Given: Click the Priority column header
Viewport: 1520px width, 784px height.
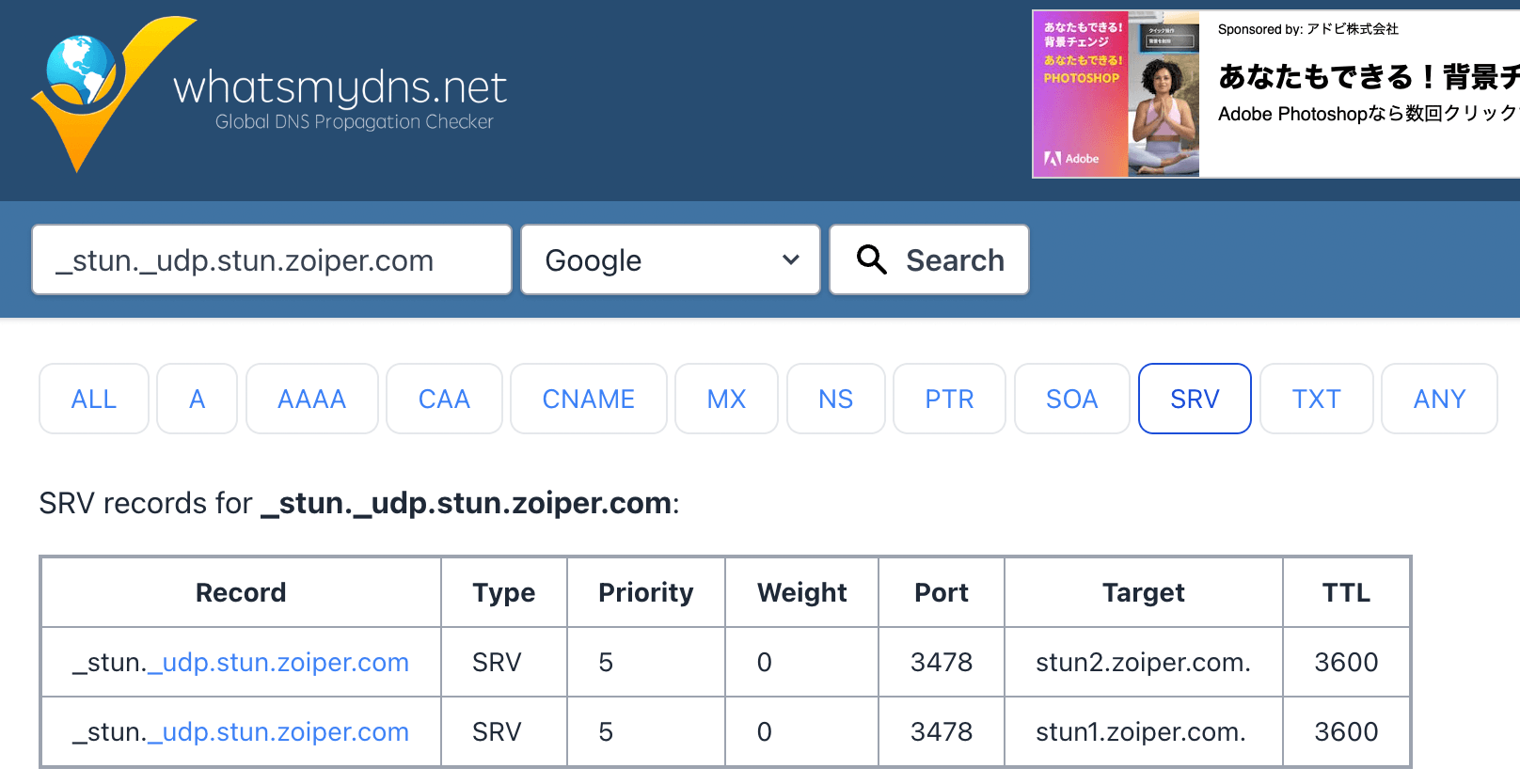Looking at the screenshot, I should click(646, 592).
